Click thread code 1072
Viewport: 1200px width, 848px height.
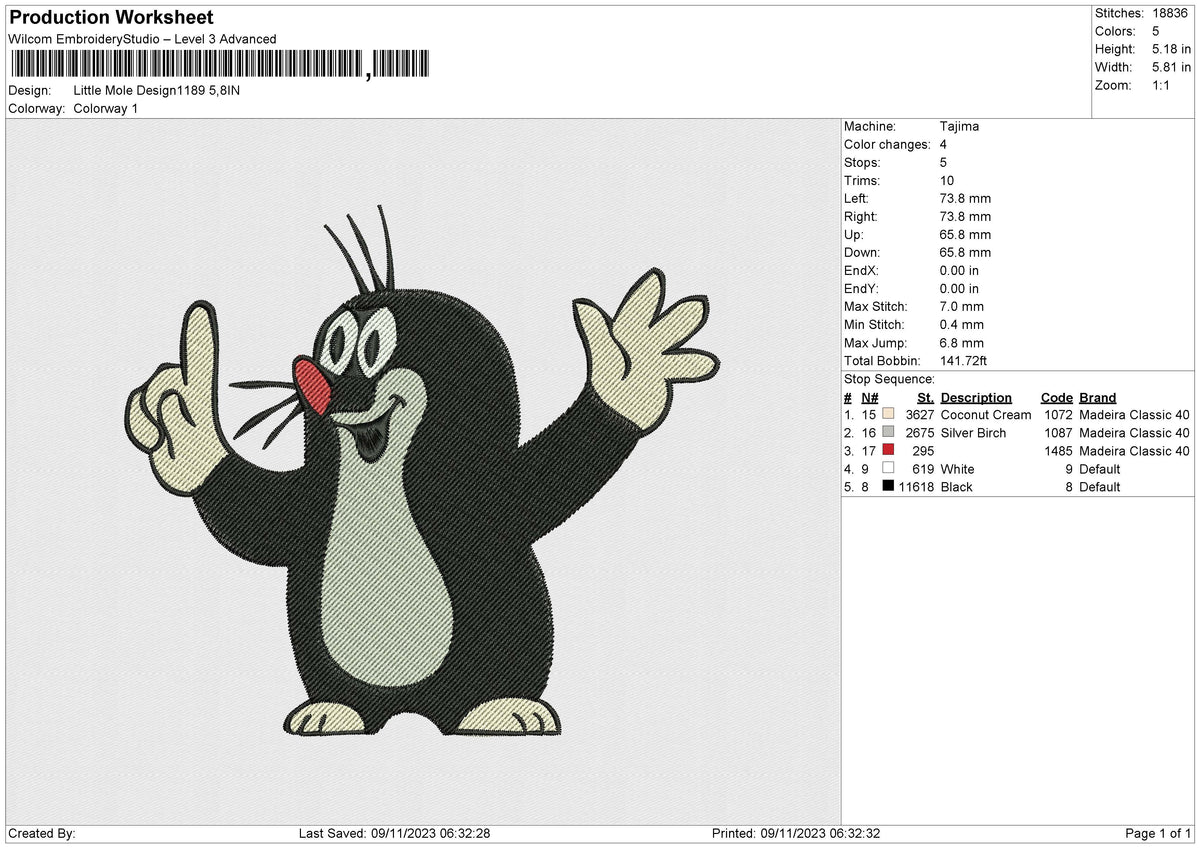pos(1058,414)
